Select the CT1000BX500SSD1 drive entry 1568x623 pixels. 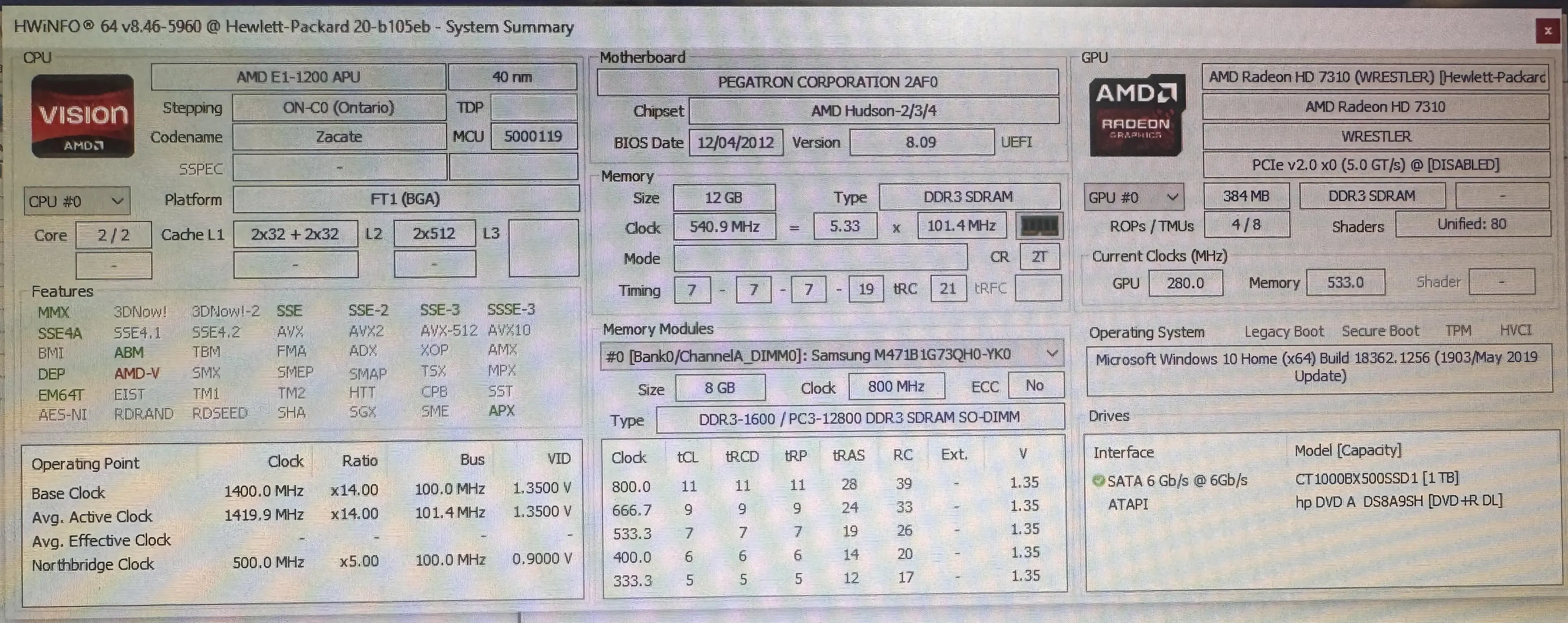click(1376, 478)
